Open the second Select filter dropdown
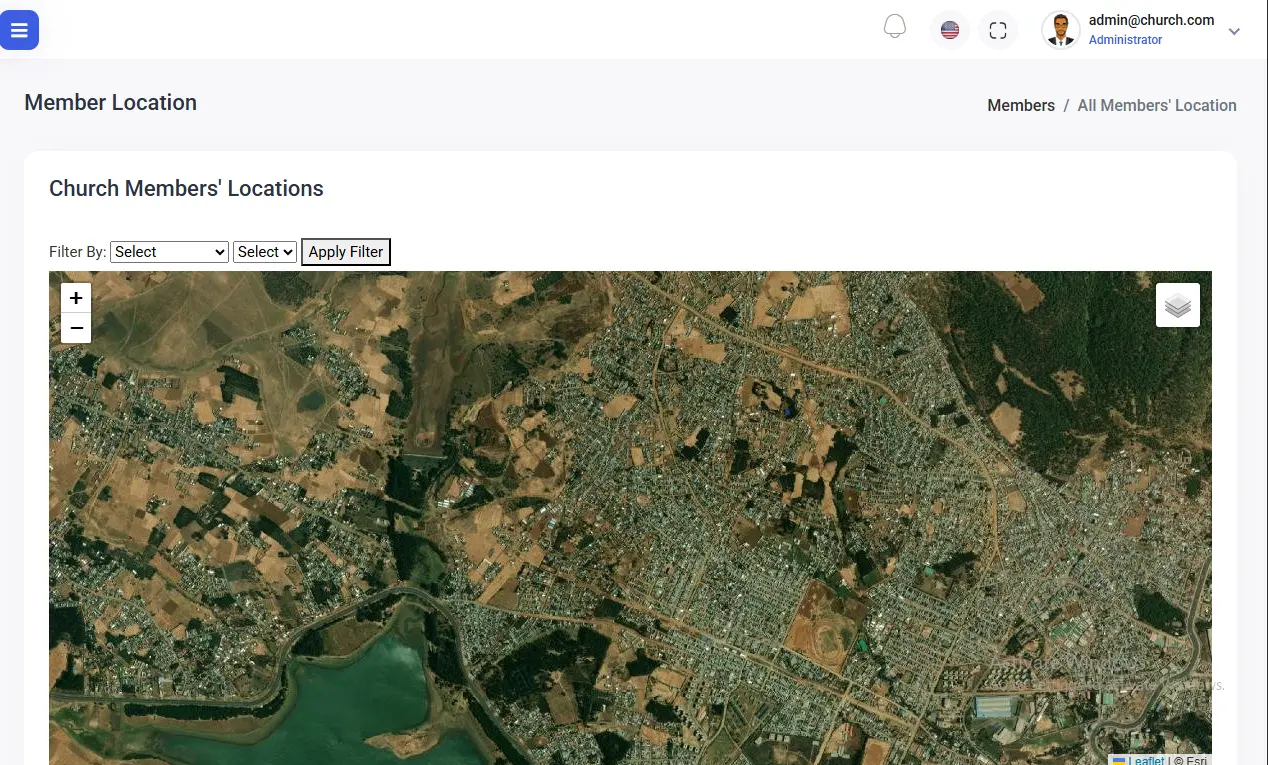This screenshot has width=1268, height=765. [265, 252]
